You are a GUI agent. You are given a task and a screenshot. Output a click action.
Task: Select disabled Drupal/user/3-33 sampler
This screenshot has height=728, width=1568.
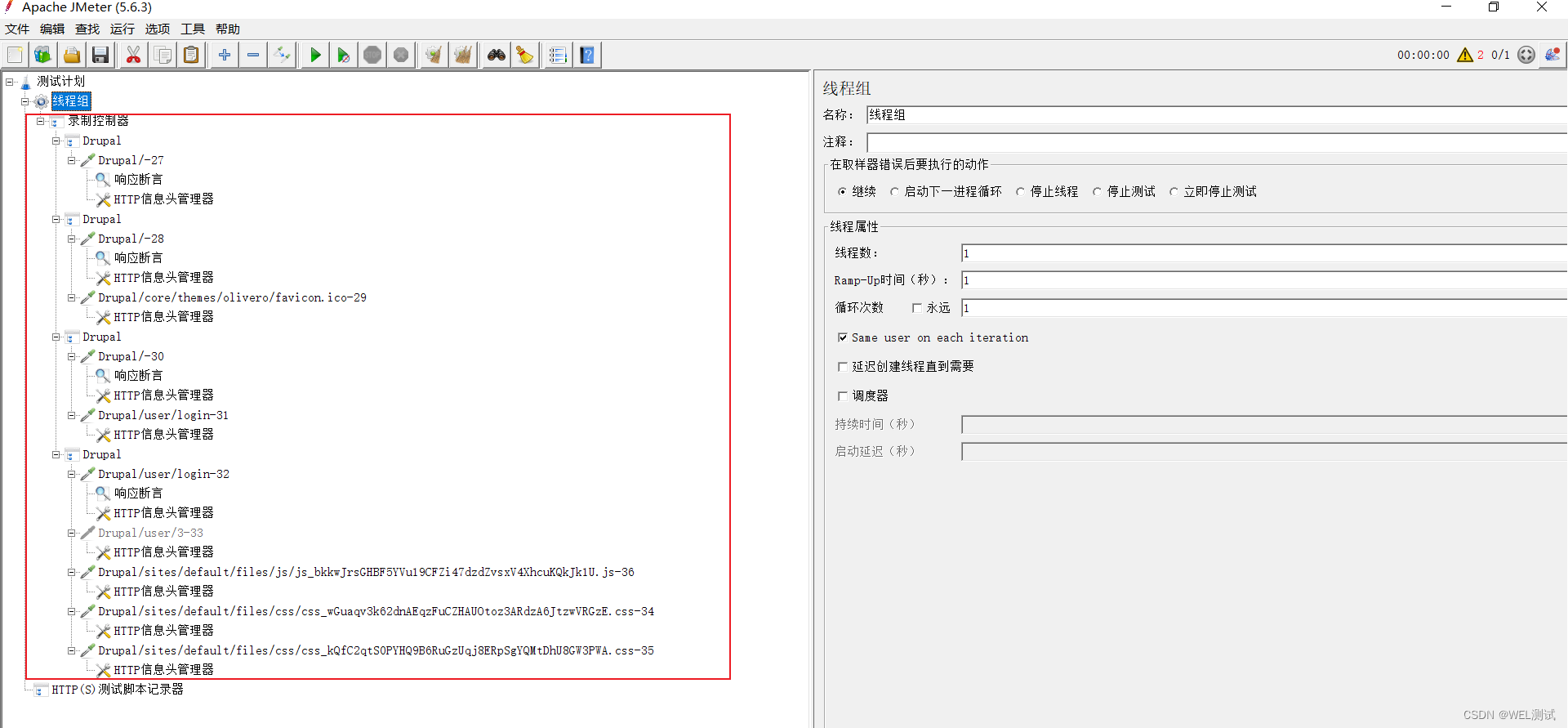click(151, 533)
